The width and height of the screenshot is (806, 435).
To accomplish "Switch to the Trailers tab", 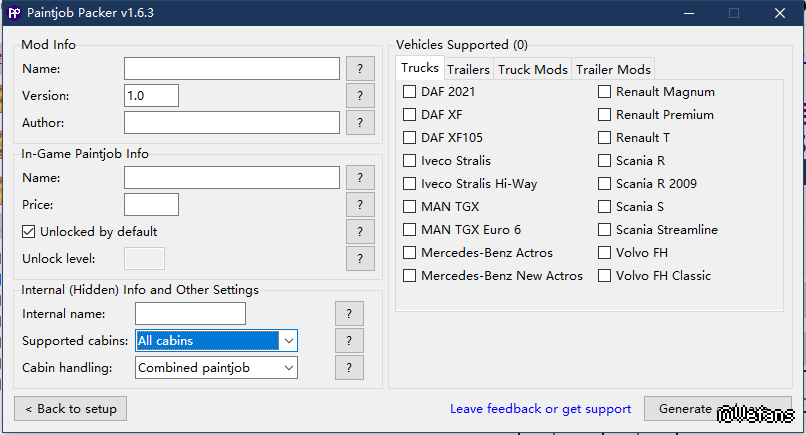I will pyautogui.click(x=468, y=69).
